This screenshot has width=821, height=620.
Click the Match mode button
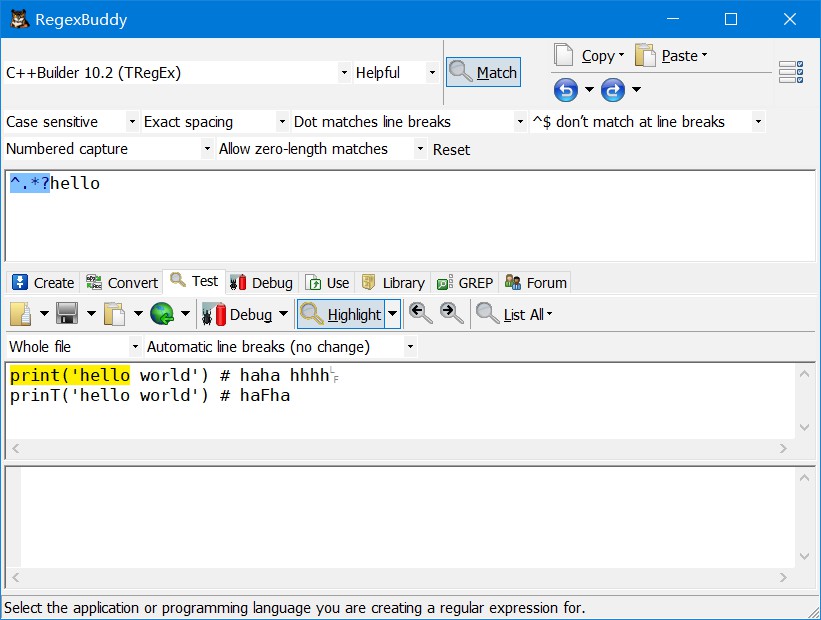tap(483, 72)
